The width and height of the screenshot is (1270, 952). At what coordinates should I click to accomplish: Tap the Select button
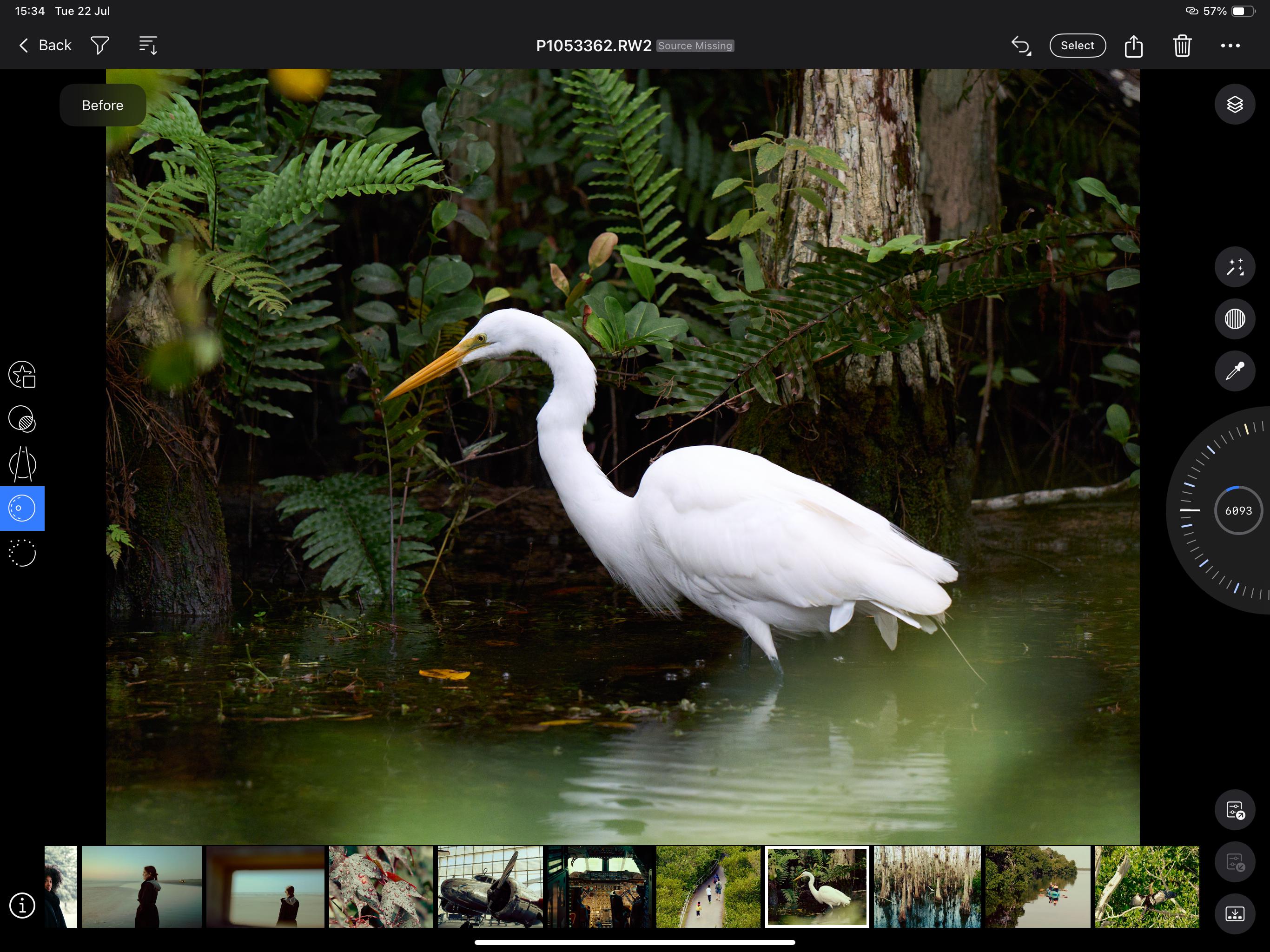[1077, 46]
